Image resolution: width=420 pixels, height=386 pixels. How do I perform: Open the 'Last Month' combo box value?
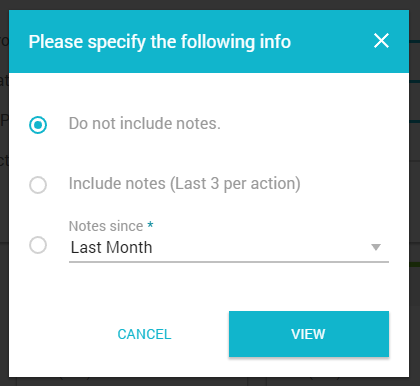229,247
